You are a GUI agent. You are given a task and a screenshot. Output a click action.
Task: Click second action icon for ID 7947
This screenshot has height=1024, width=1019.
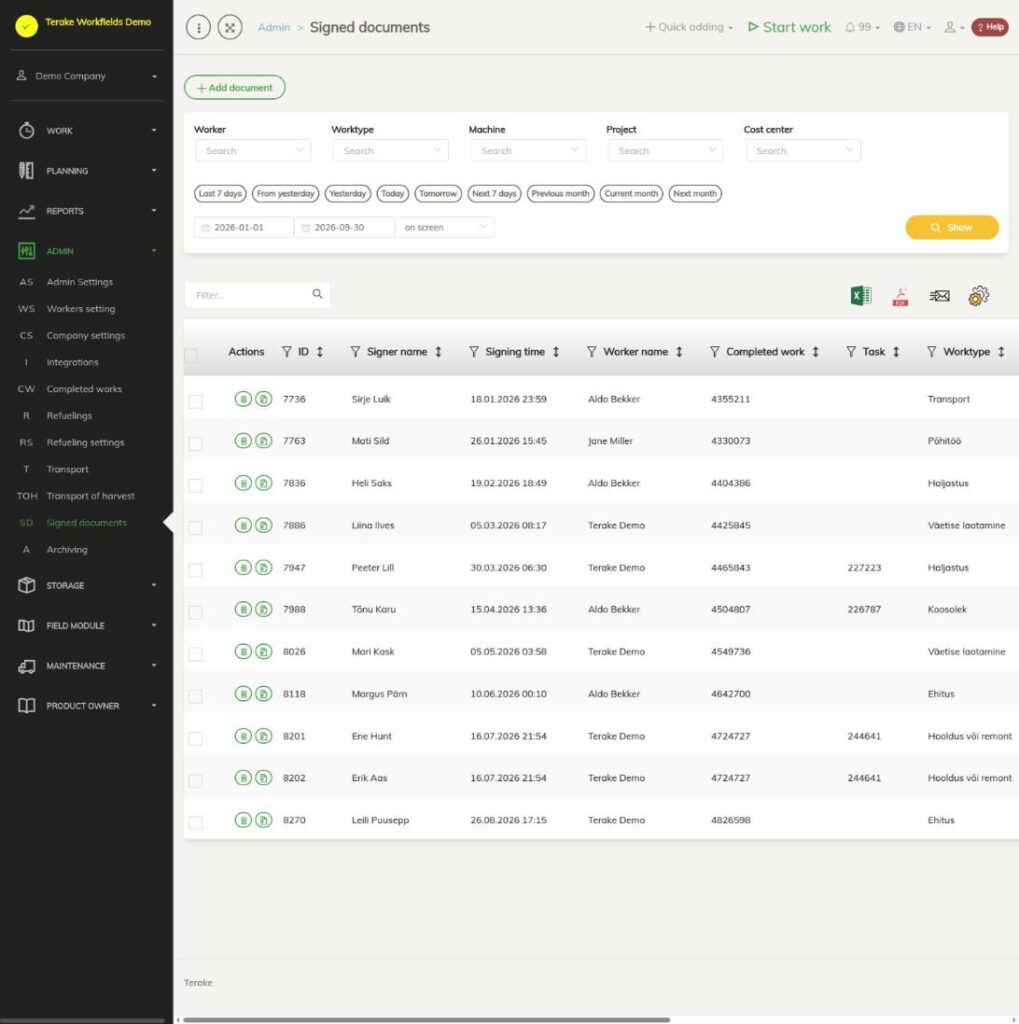click(264, 568)
